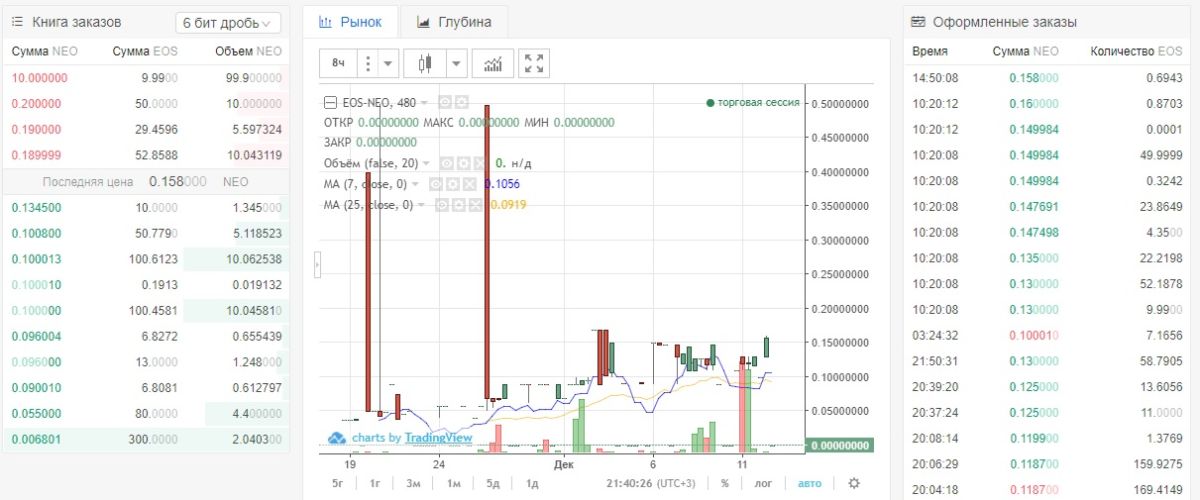Set chart range to 3м
This screenshot has height=500, width=1200.
(413, 483)
